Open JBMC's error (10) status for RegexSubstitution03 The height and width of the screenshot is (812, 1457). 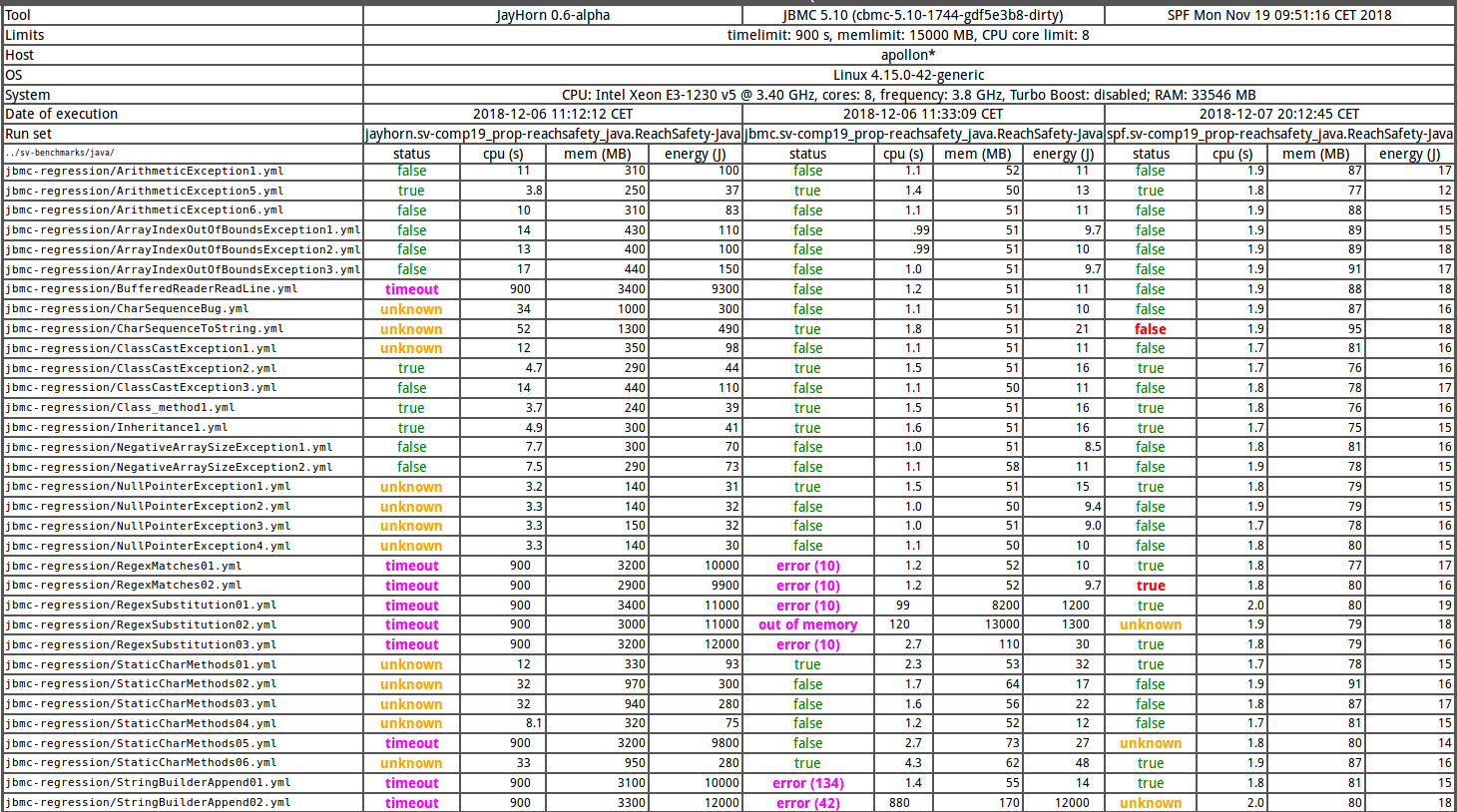point(807,644)
